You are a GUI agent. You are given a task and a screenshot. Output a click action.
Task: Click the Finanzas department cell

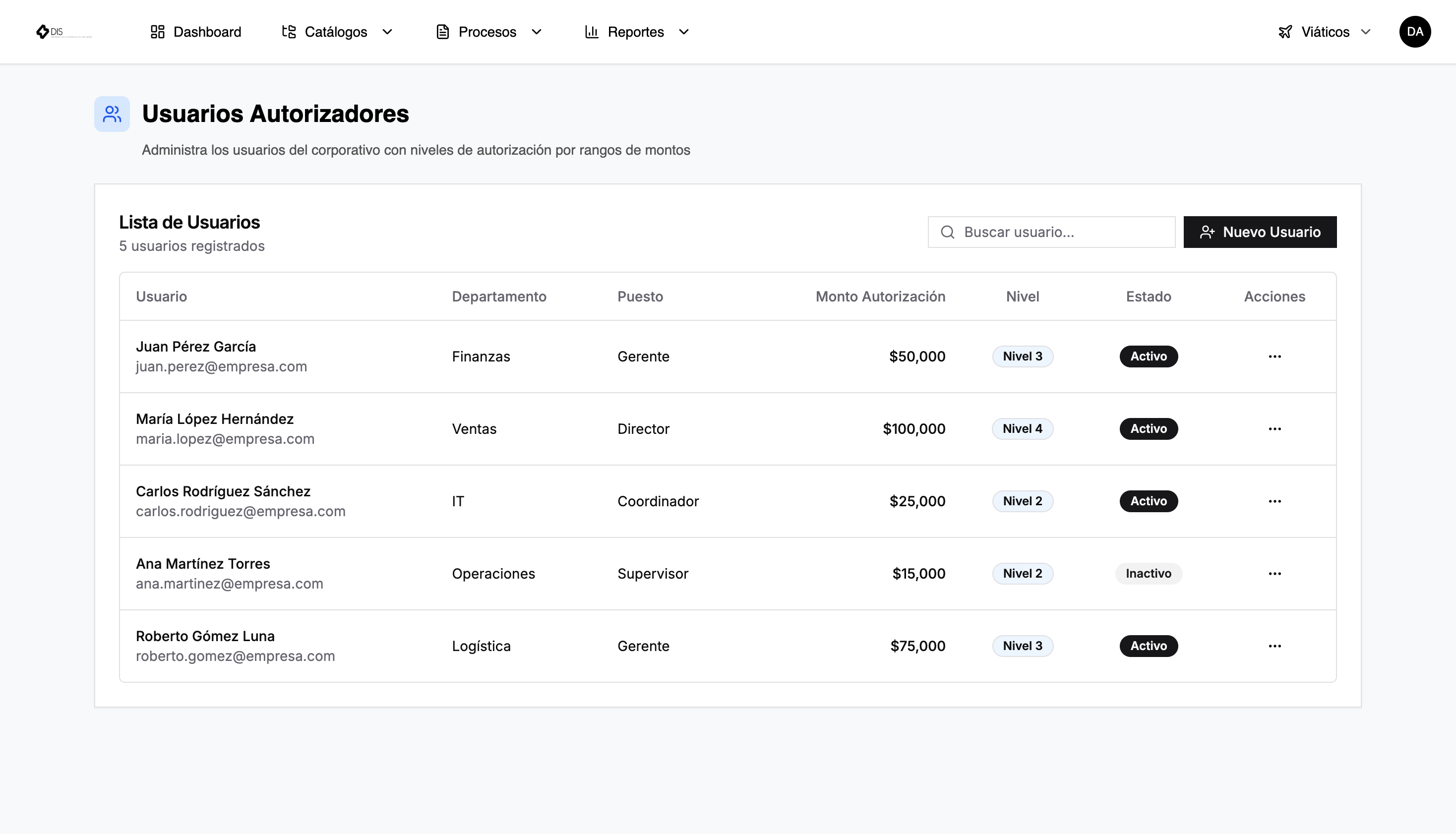(481, 357)
